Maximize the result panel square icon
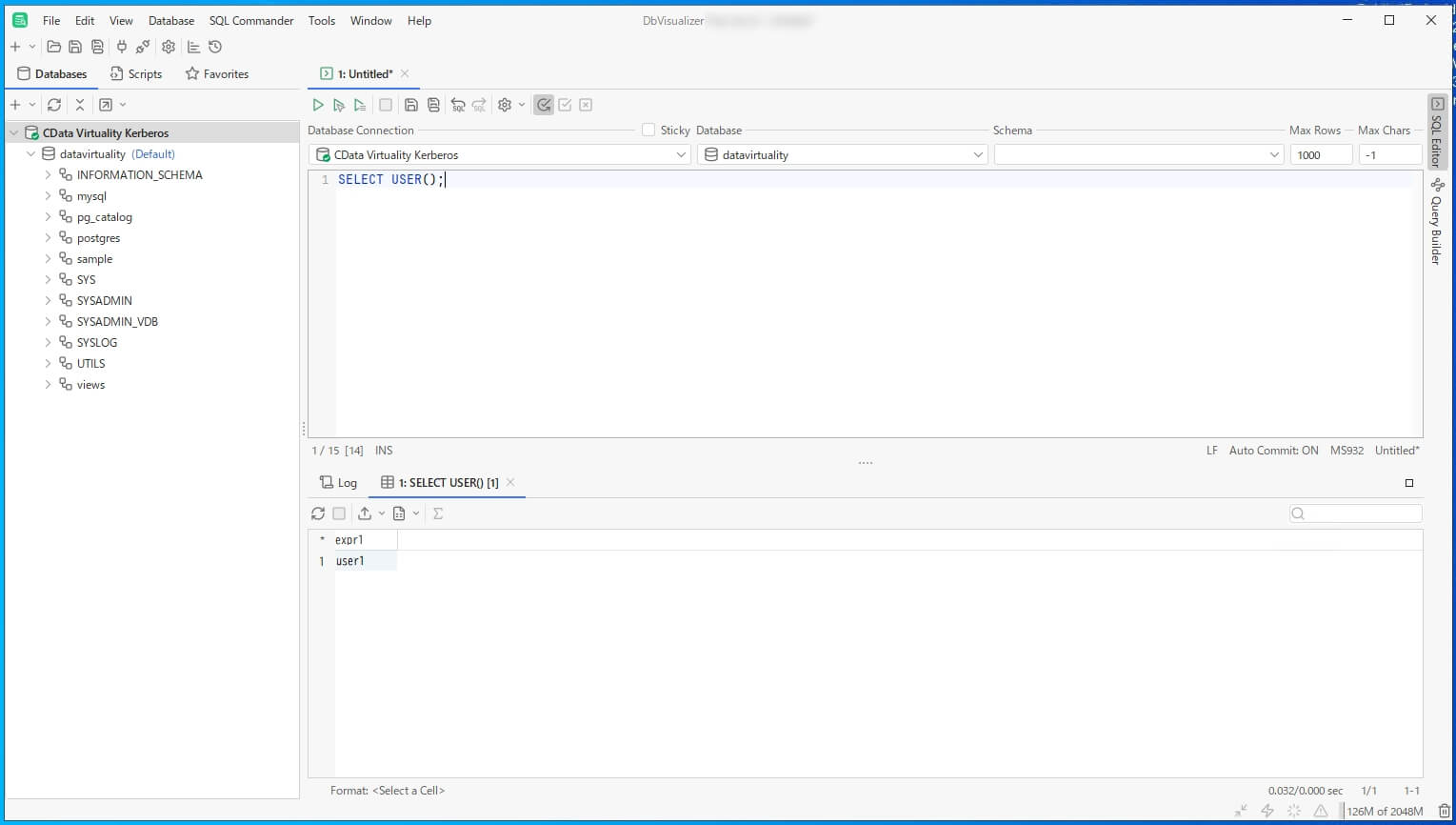Image resolution: width=1456 pixels, height=825 pixels. 1409,483
